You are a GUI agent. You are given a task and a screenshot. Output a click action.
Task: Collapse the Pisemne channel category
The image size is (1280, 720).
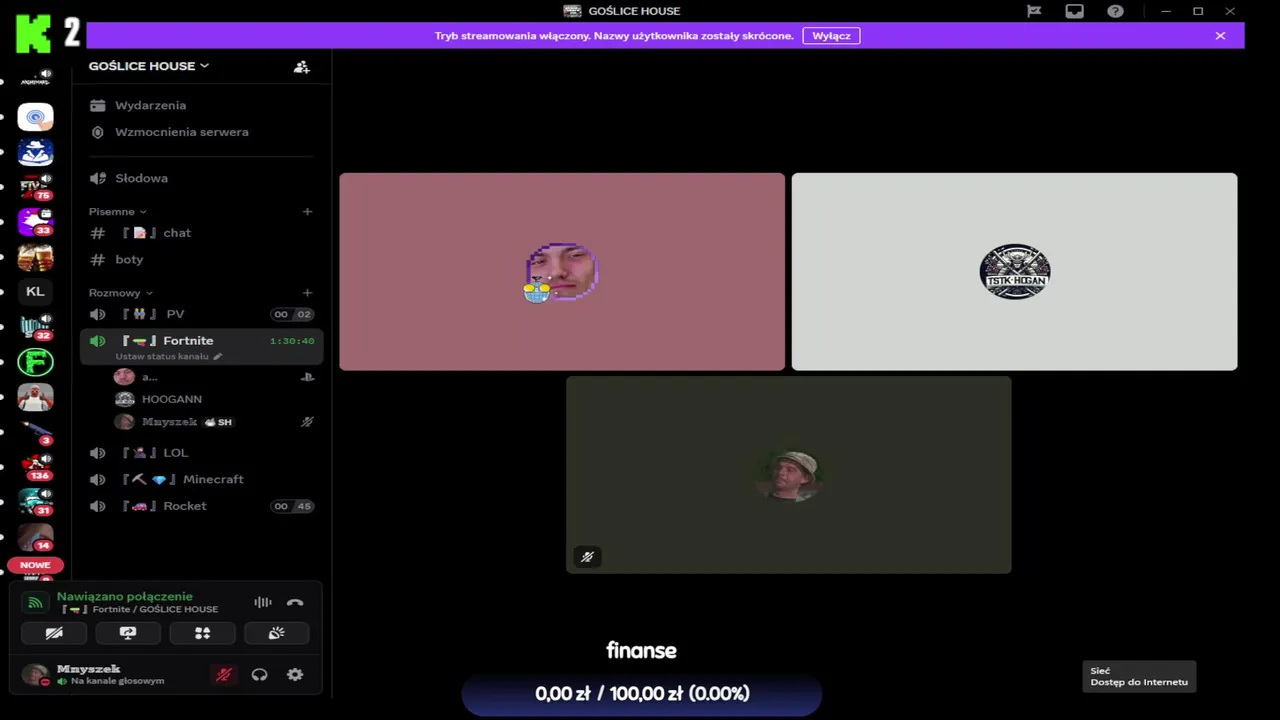tap(117, 211)
